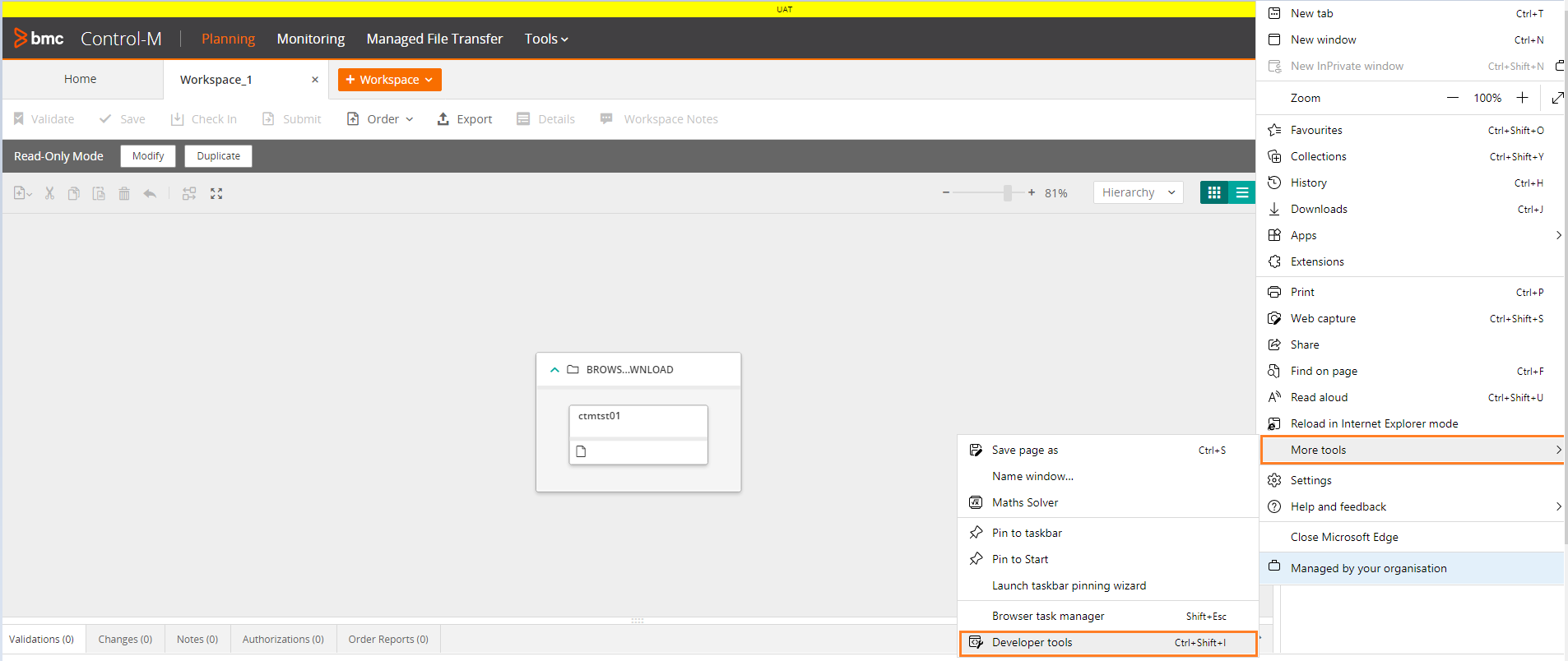Screen dimensions: 1568x661
Task: Click the zoom out minus in workspace
Action: click(x=946, y=192)
